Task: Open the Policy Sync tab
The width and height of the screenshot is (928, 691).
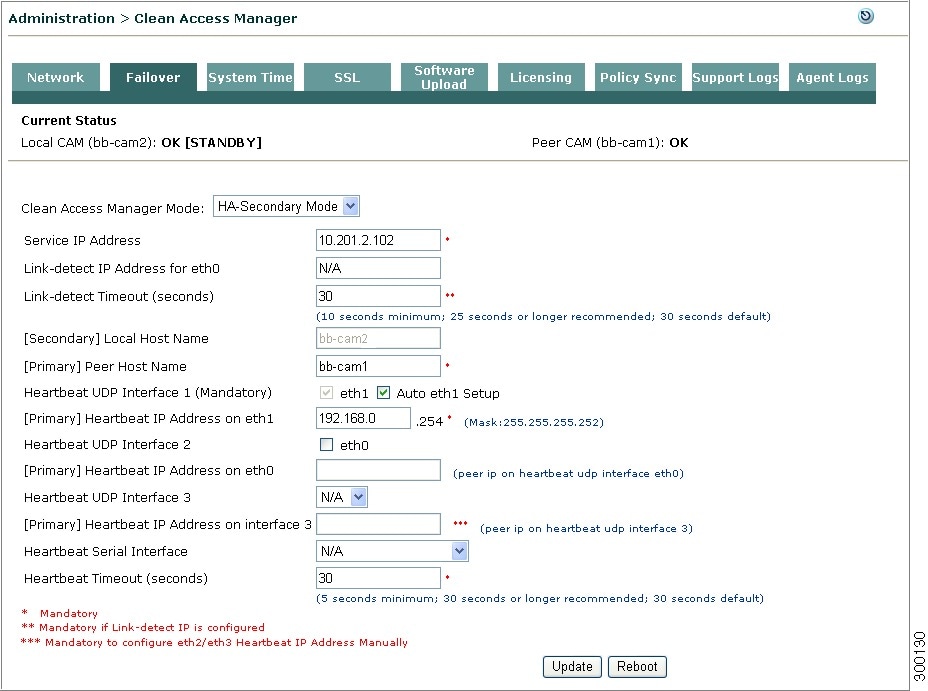Action: tap(638, 78)
